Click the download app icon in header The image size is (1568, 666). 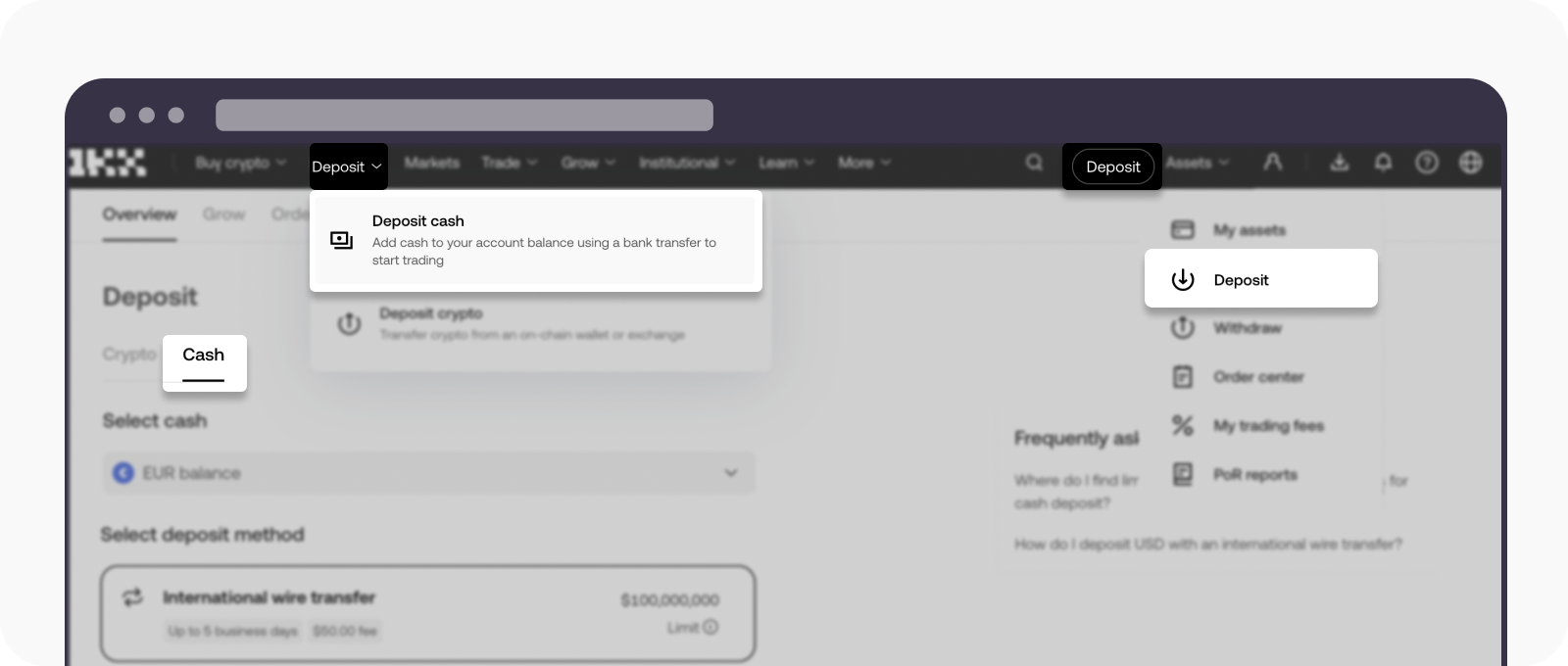[x=1339, y=163]
